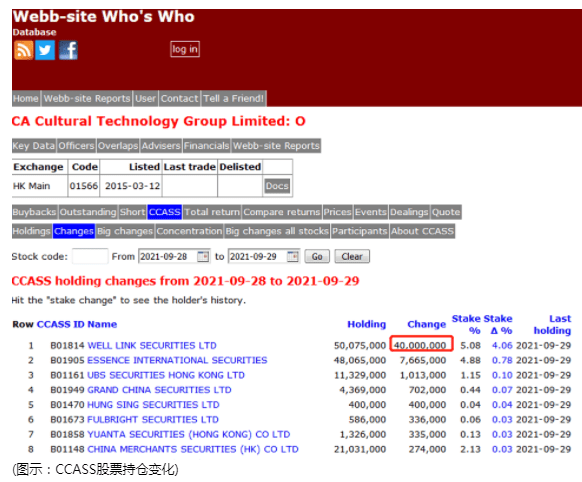The image size is (582, 482).
Task: Sort by Stake % column header
Action: pyautogui.click(x=467, y=324)
